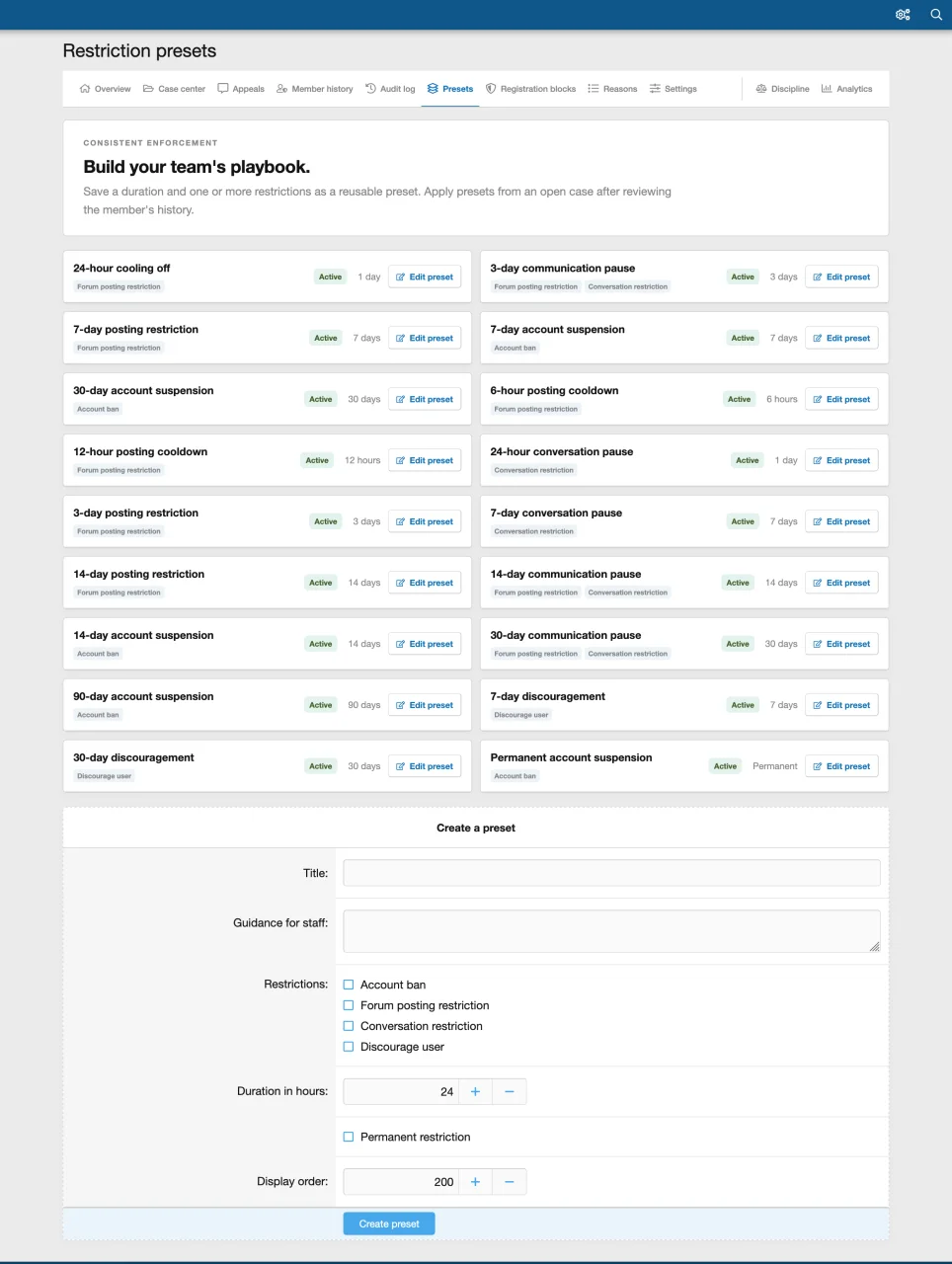Click the Appeals speech bubble icon
Viewport: 952px width, 1264px height.
[x=223, y=89]
